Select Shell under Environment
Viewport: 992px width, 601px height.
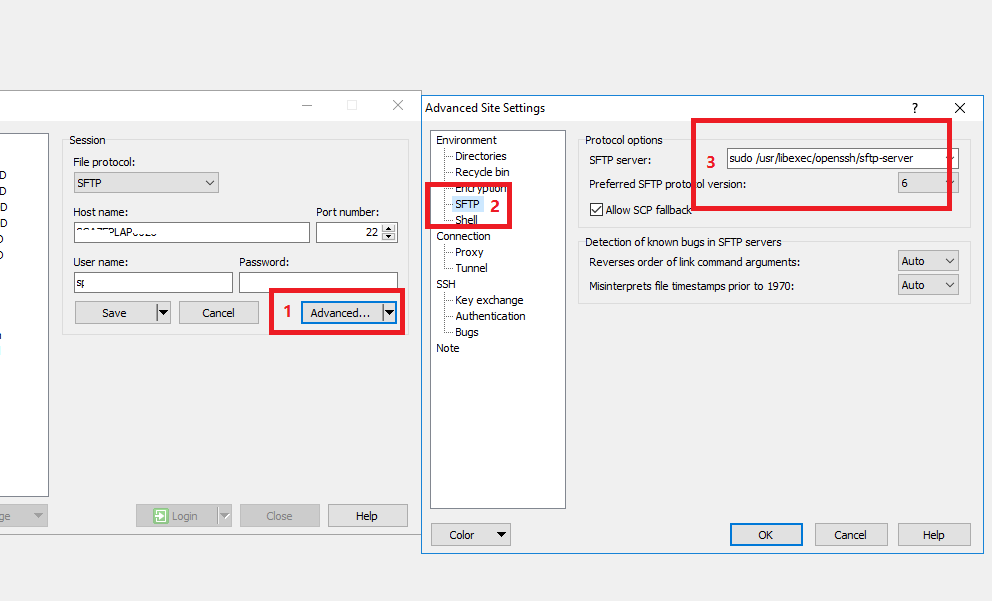point(466,219)
